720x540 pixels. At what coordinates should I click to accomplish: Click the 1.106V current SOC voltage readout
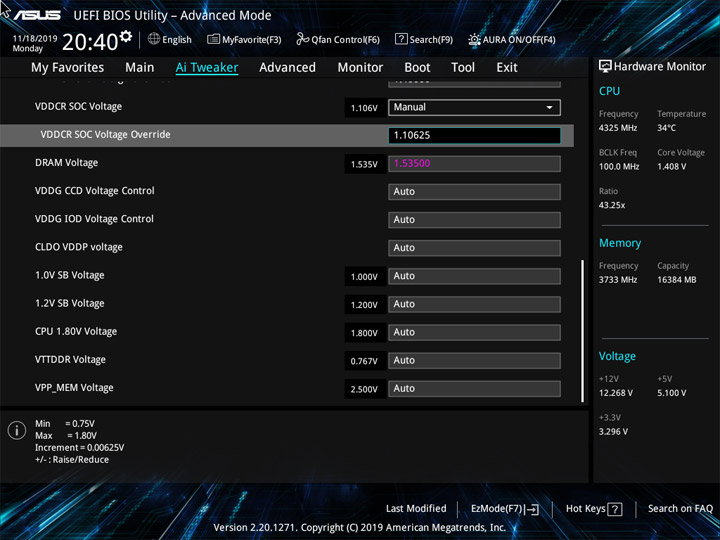click(x=364, y=108)
